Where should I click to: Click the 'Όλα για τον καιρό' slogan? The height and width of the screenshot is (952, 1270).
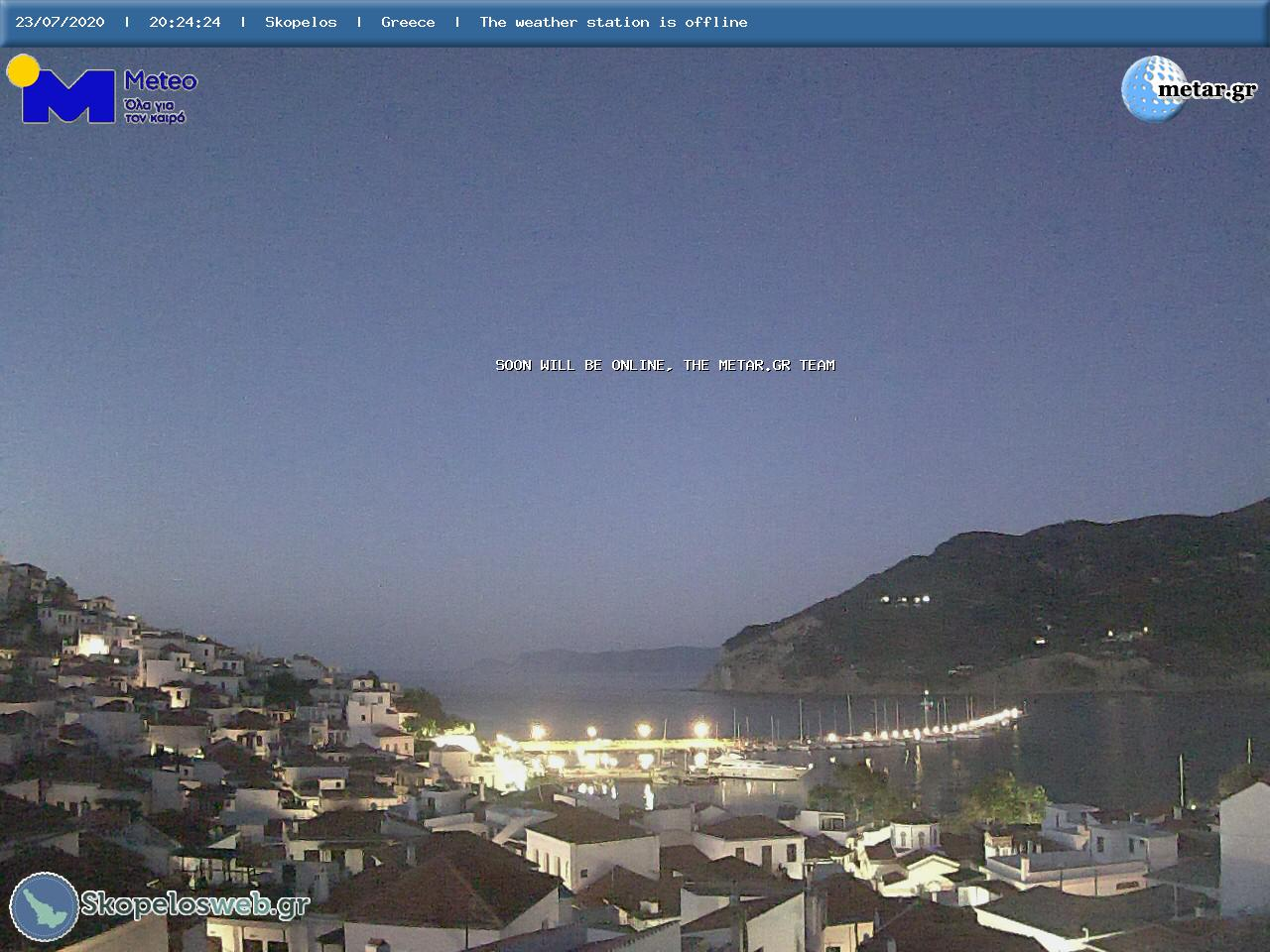pos(155,110)
